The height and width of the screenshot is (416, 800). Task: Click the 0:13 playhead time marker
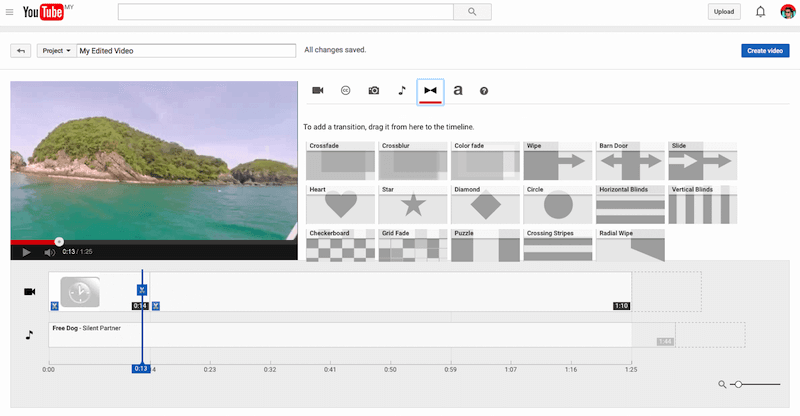pos(141,369)
